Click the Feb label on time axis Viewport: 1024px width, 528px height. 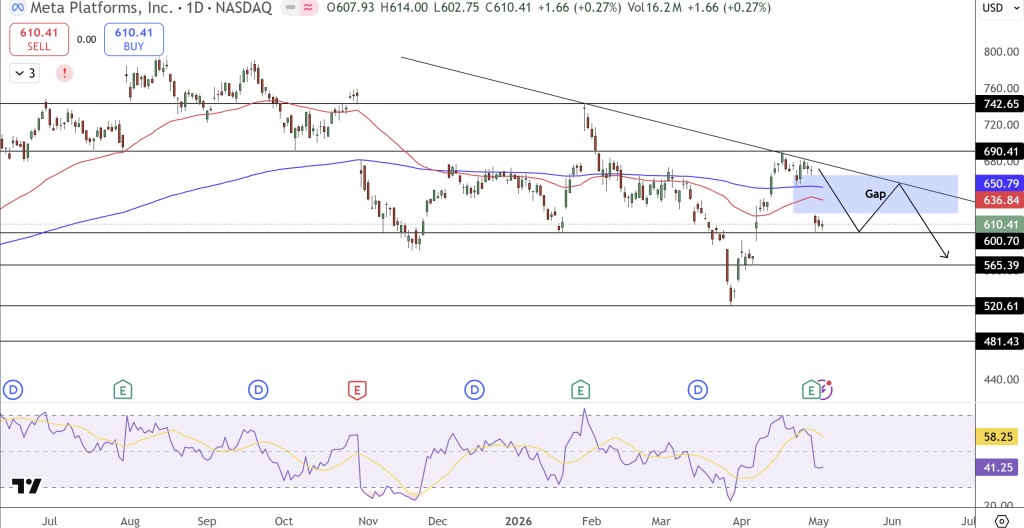point(591,521)
